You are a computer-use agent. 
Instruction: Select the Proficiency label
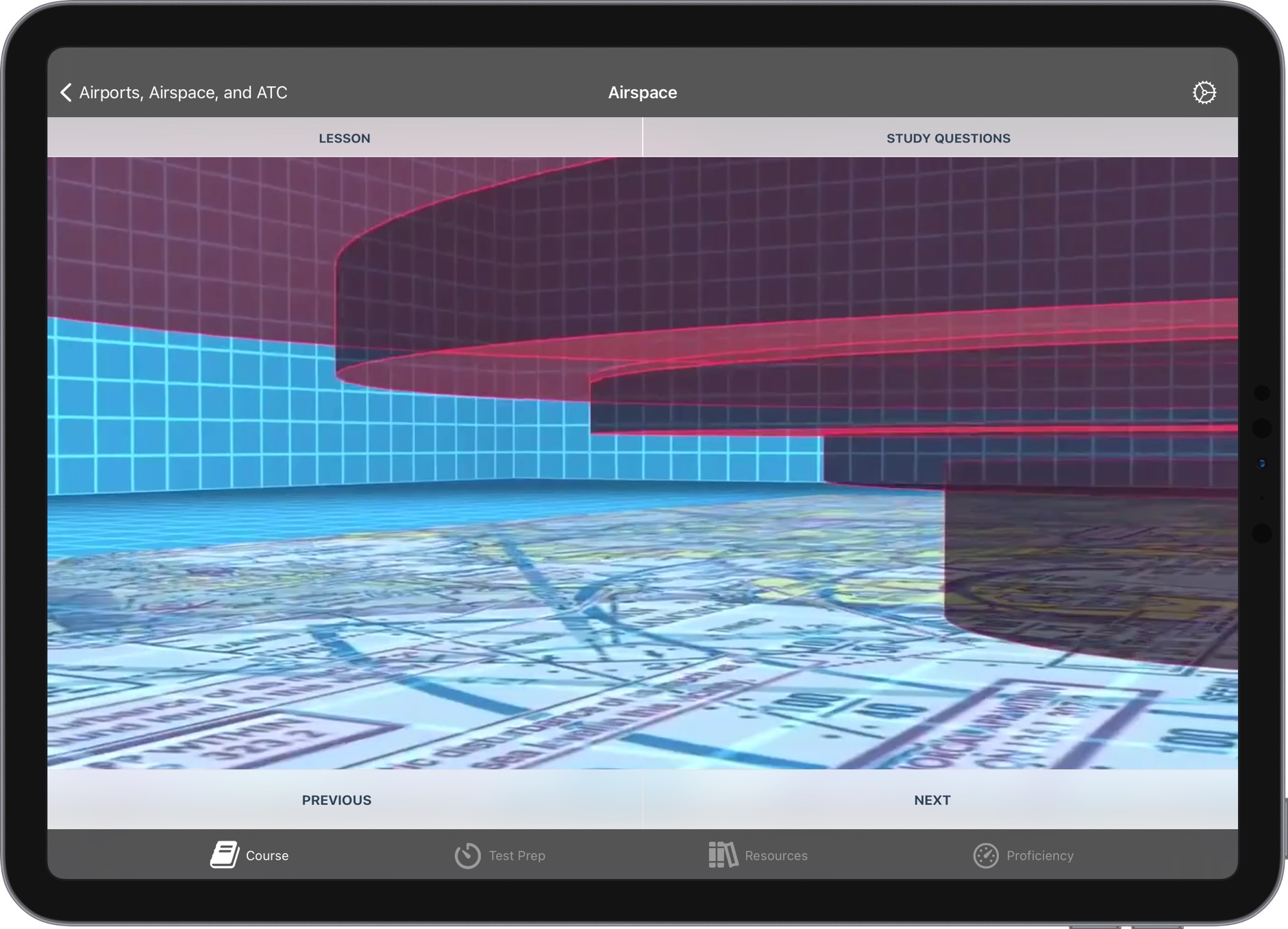pyautogui.click(x=1039, y=856)
